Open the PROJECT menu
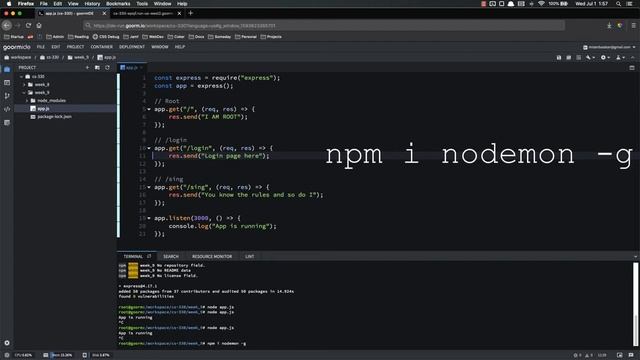The image size is (640, 360). pyautogui.click(x=76, y=47)
